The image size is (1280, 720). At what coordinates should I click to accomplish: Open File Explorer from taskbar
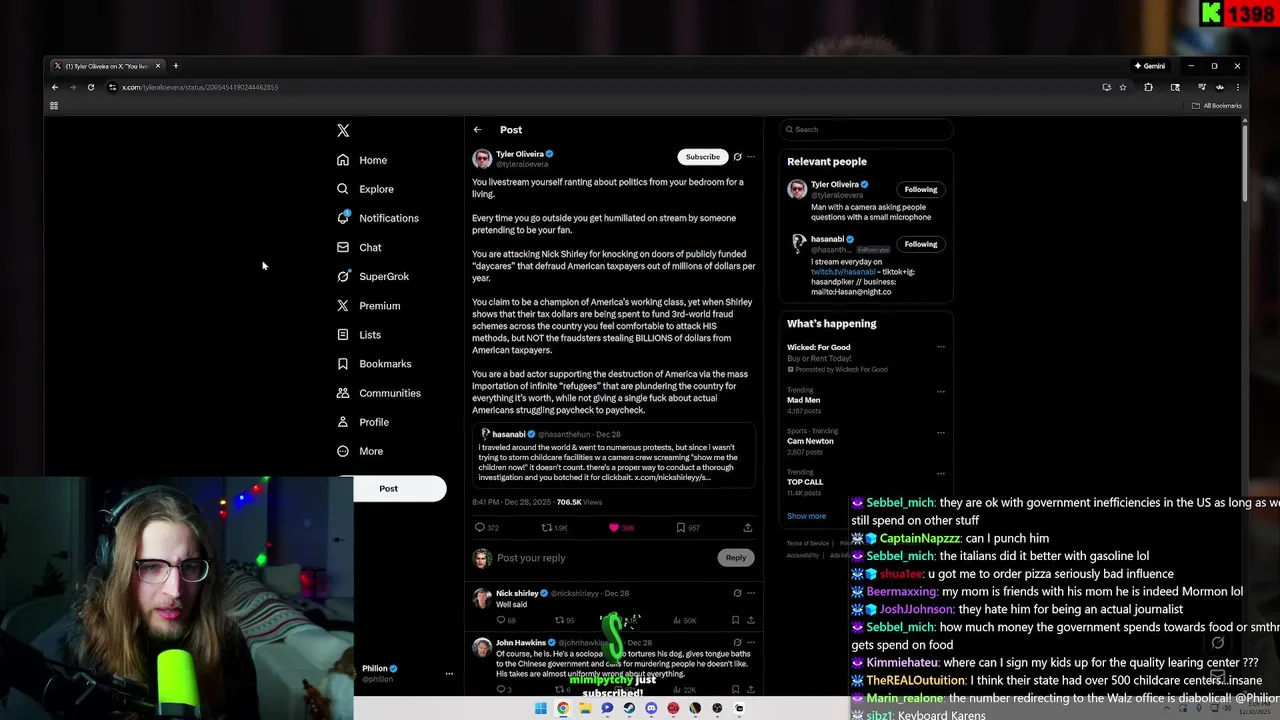coord(585,708)
